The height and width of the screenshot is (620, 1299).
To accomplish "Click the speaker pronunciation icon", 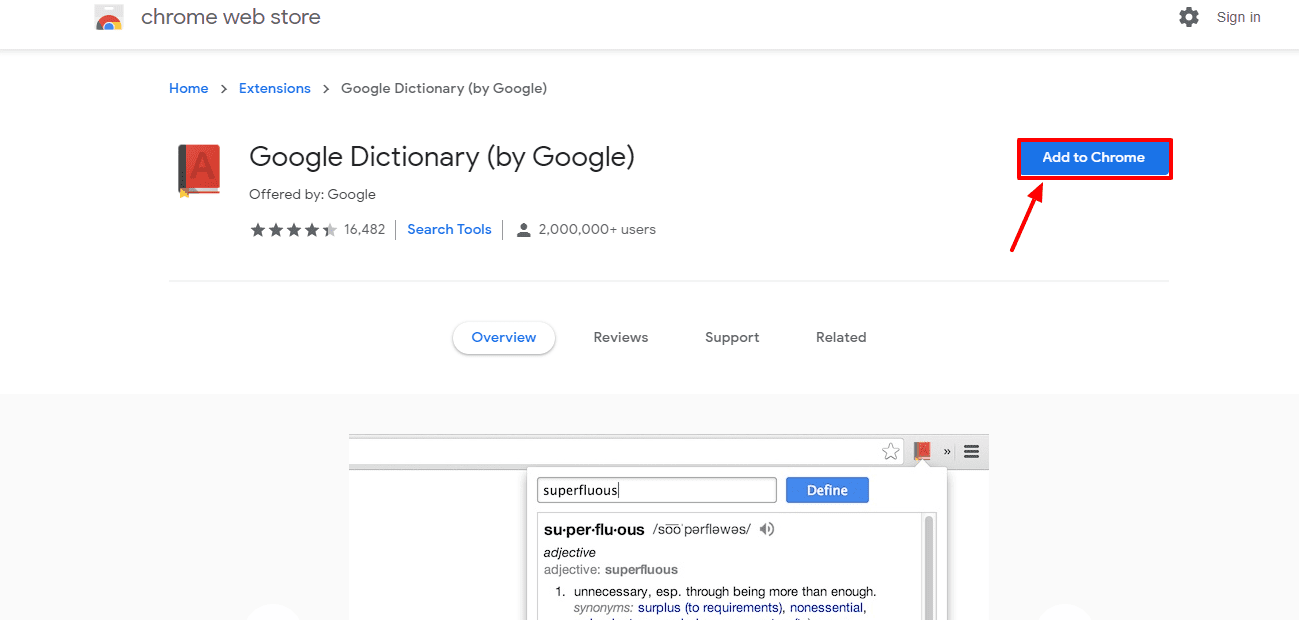I will pos(767,529).
